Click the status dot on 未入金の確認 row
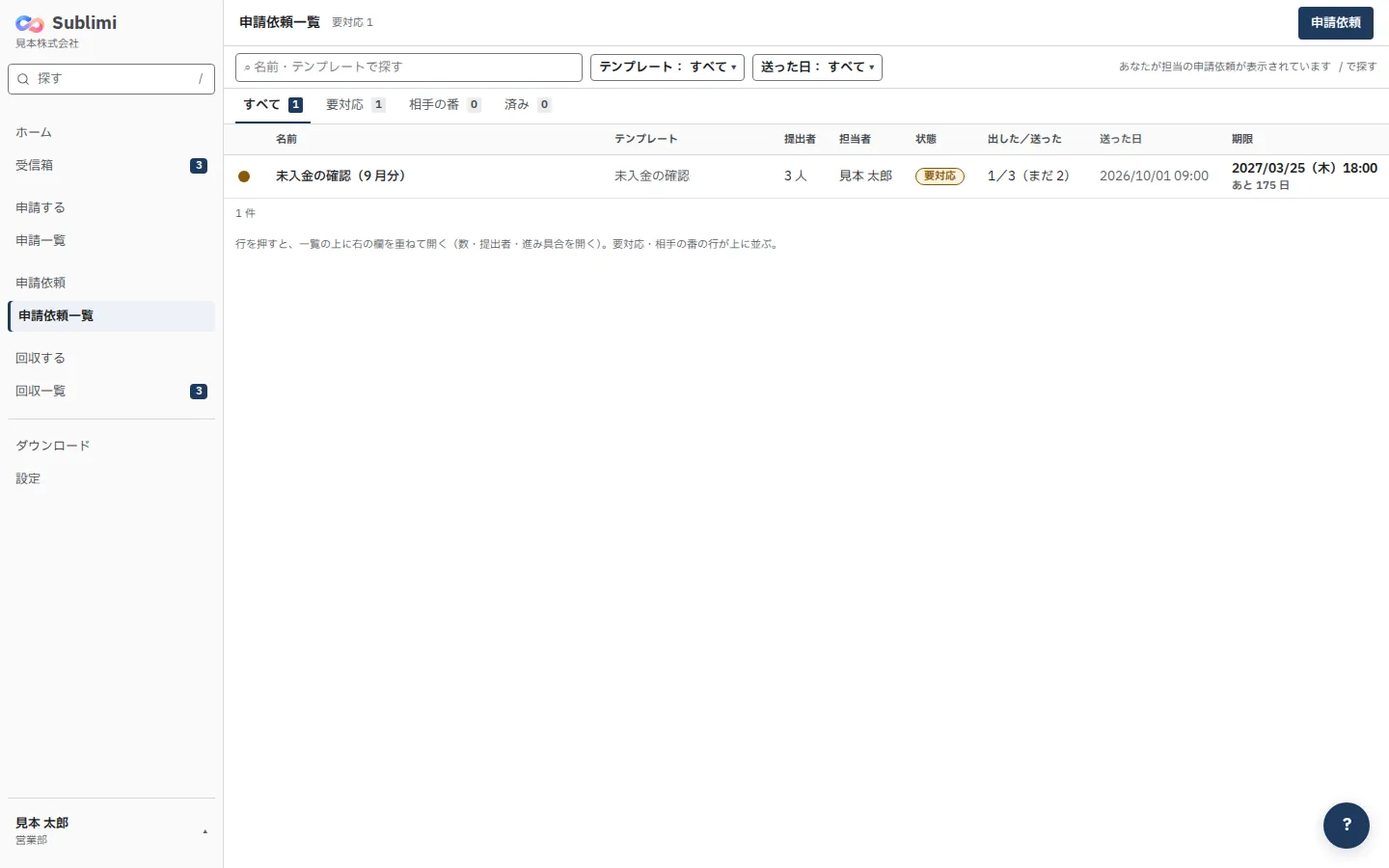1389x868 pixels. pos(244,176)
